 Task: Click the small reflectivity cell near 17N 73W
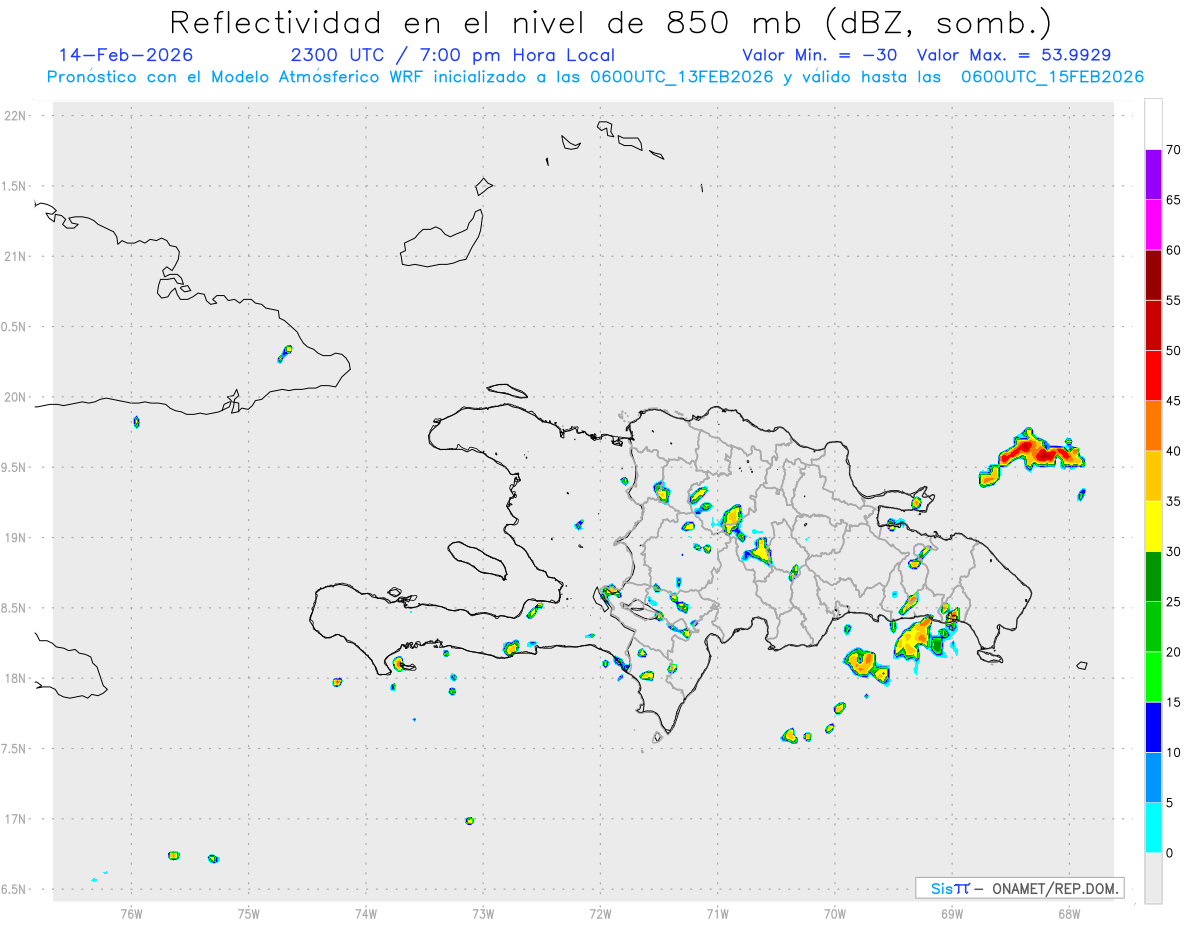(x=470, y=821)
